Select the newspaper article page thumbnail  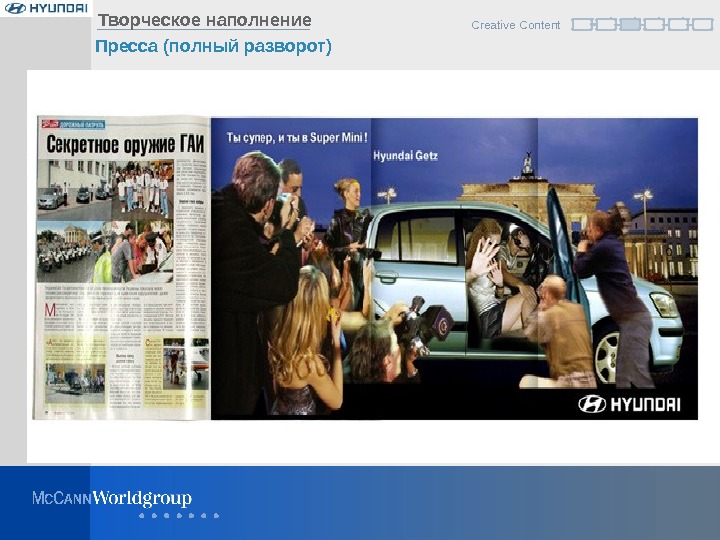pyautogui.click(x=122, y=267)
